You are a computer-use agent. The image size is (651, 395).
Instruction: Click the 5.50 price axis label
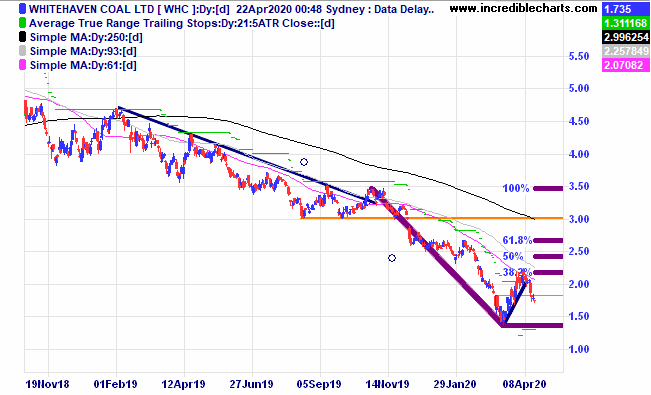(x=579, y=56)
